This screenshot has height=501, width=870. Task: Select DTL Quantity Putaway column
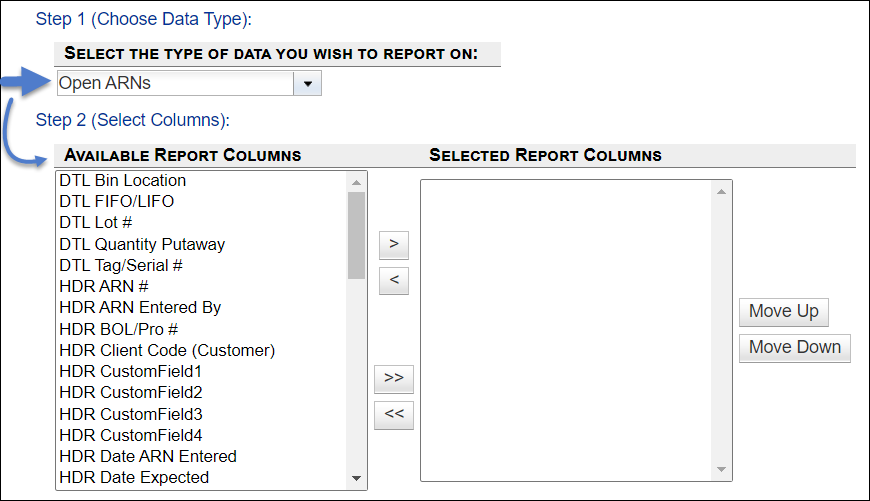(142, 244)
